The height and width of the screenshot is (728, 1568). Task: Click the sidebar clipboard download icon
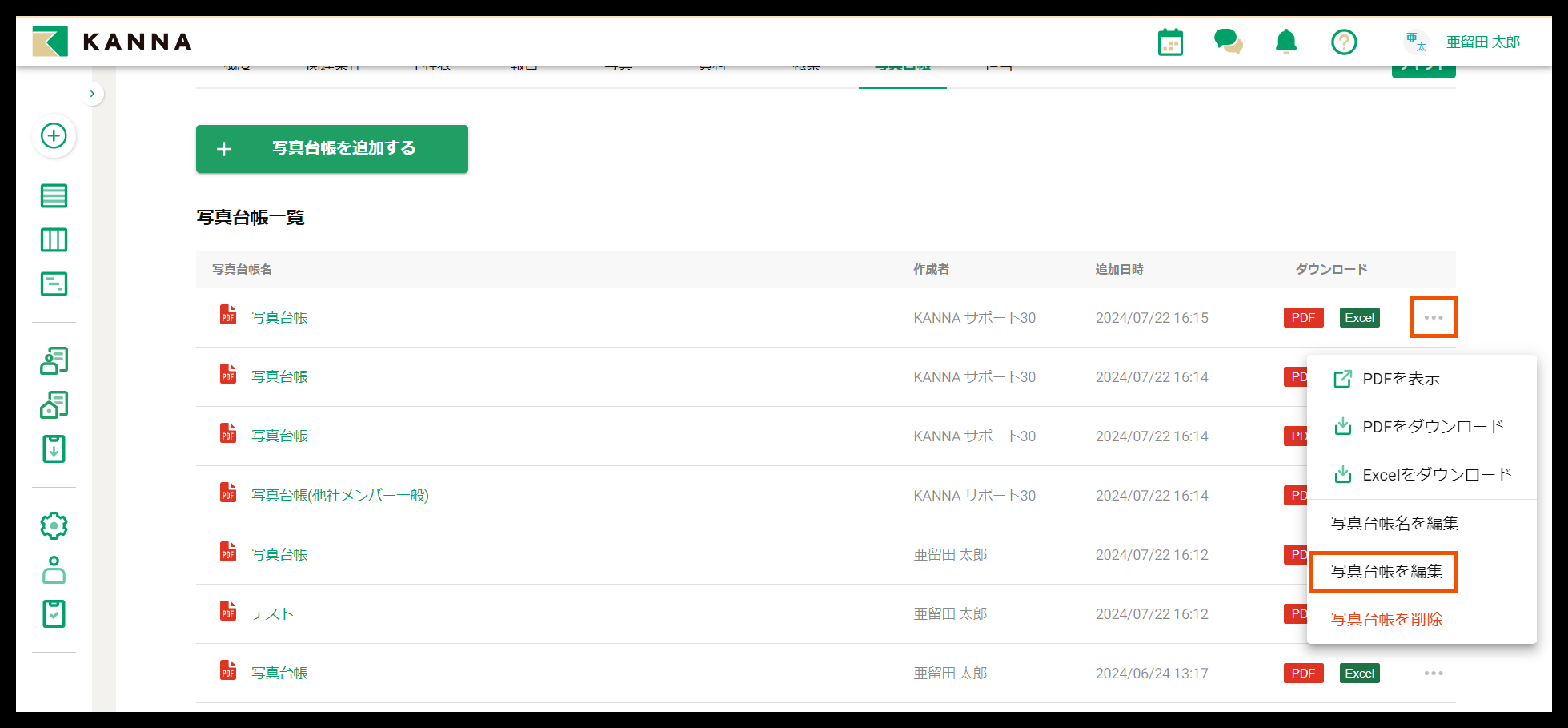[54, 449]
